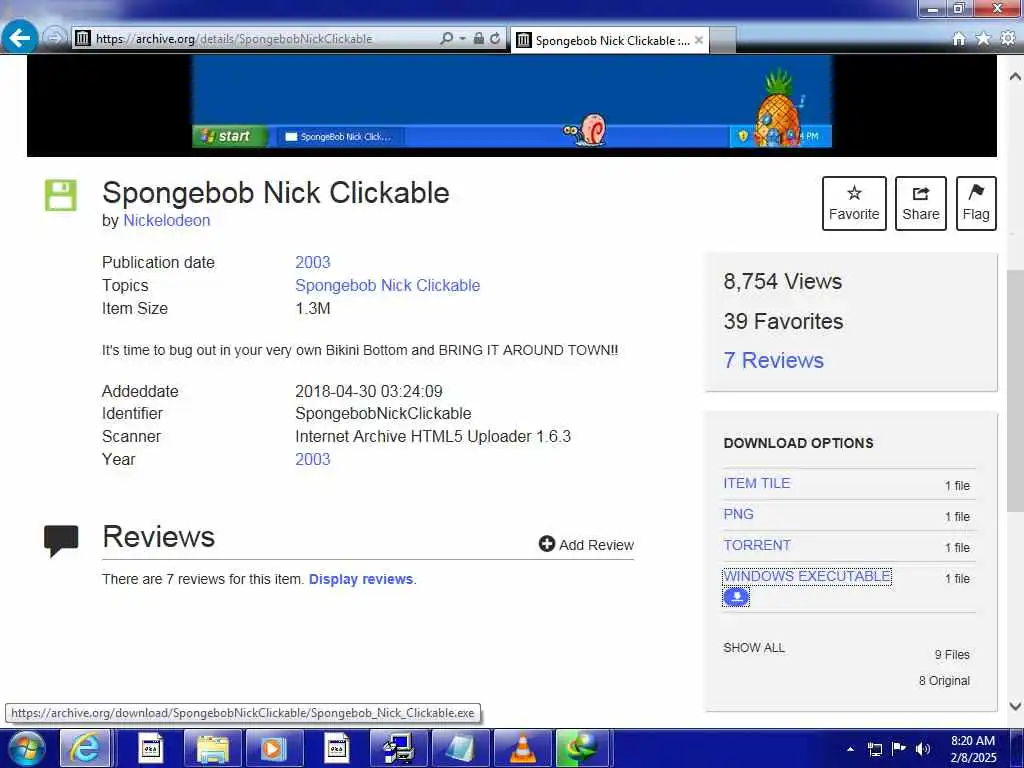Viewport: 1024px width, 768px height.
Task: Open the address bar dropdown arrow
Action: pos(462,39)
